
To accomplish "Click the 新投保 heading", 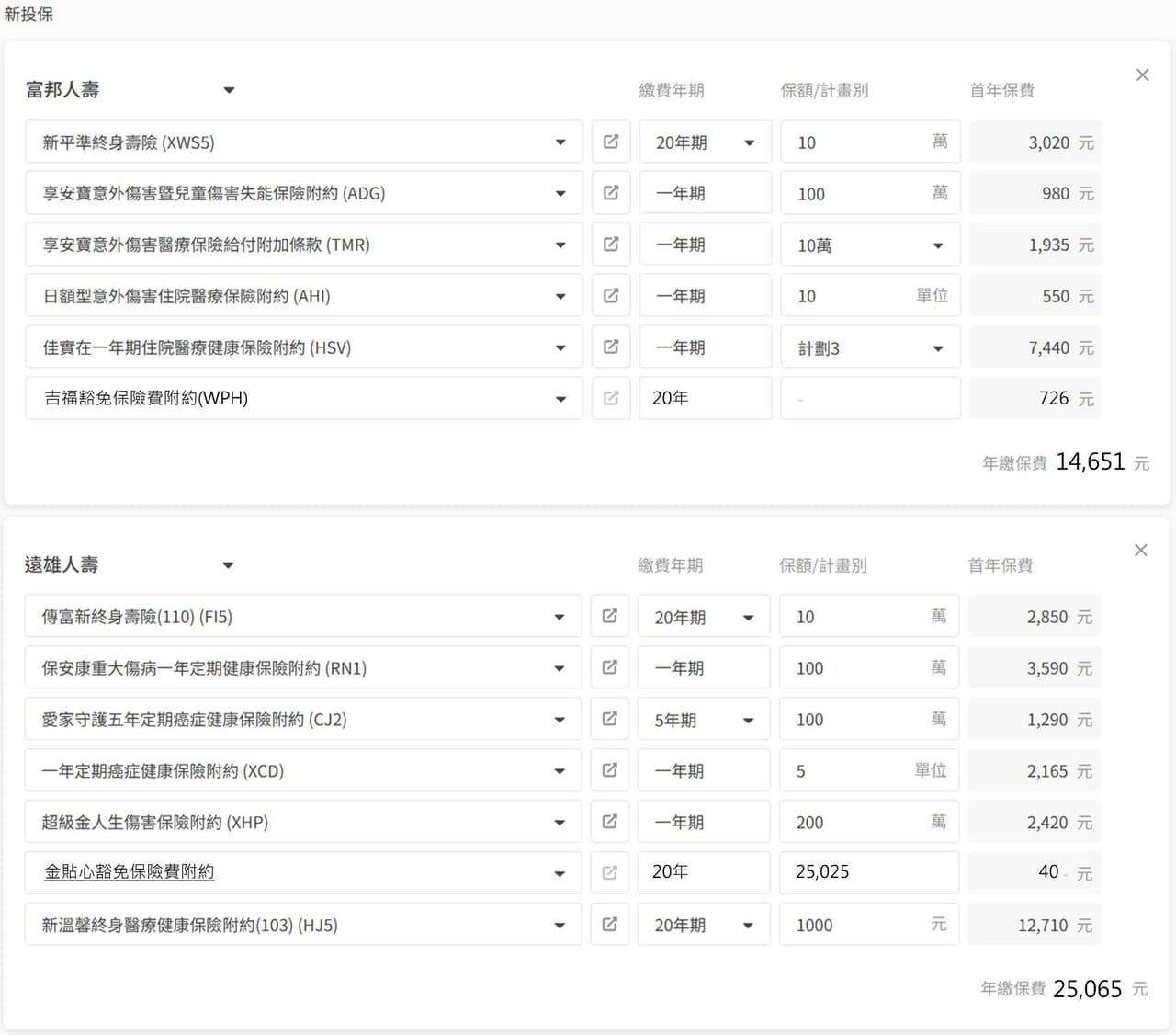I will pos(28,15).
